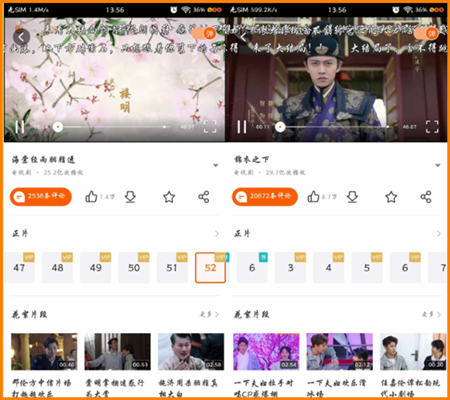The height and width of the screenshot is (400, 450).
Task: Enter fullscreen on the left screen video
Action: pos(210,127)
